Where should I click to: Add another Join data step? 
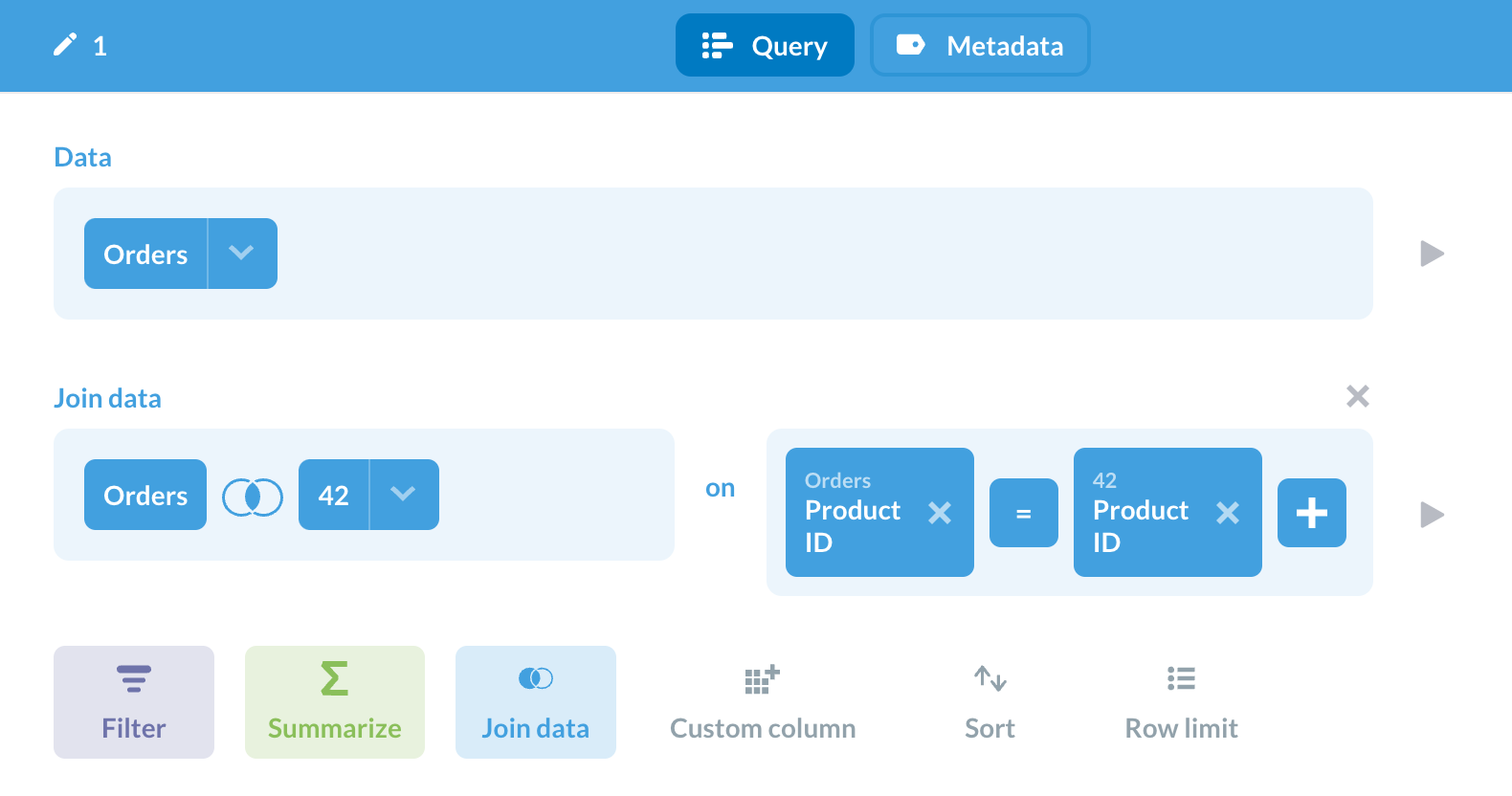point(535,702)
